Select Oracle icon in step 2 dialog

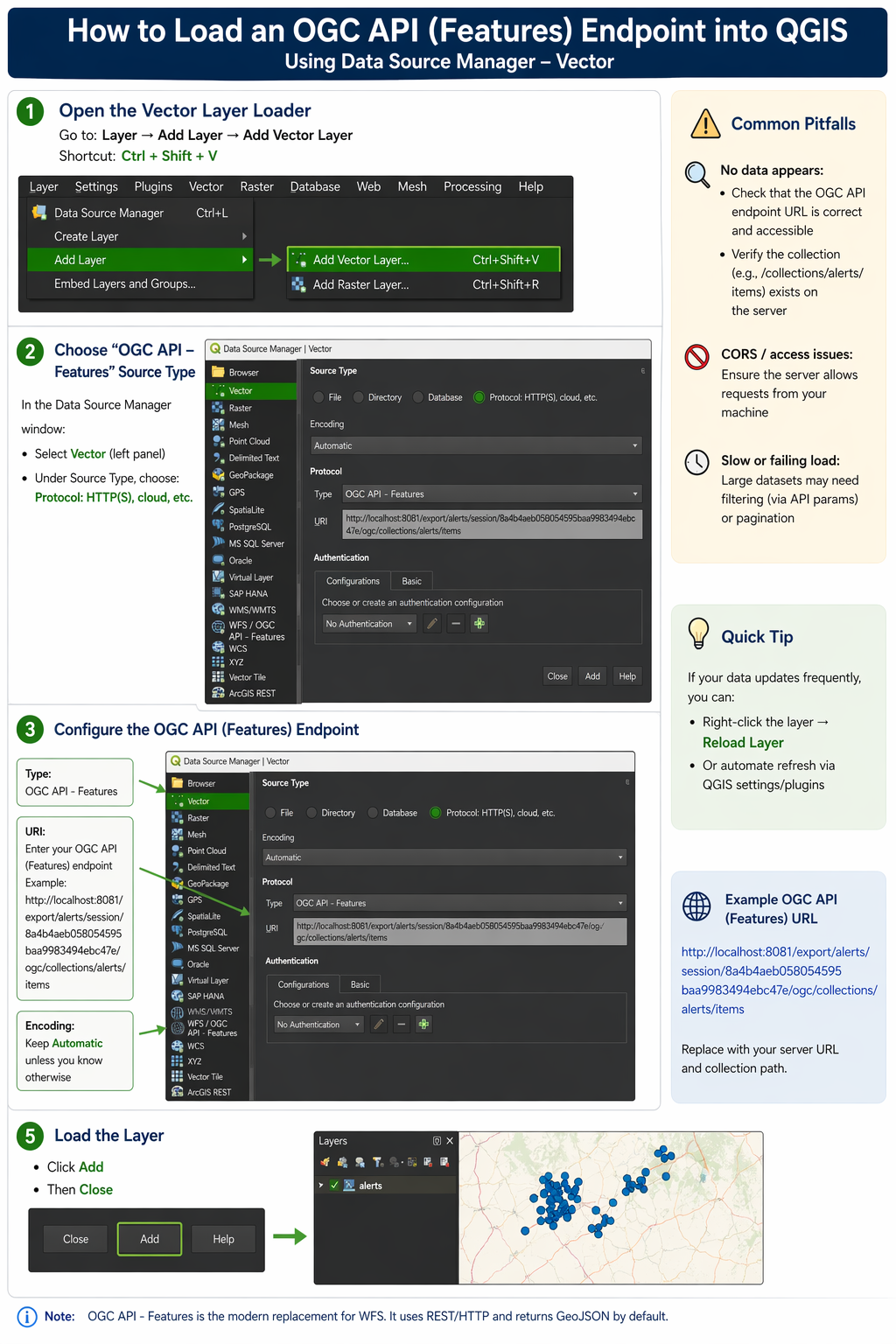click(219, 560)
